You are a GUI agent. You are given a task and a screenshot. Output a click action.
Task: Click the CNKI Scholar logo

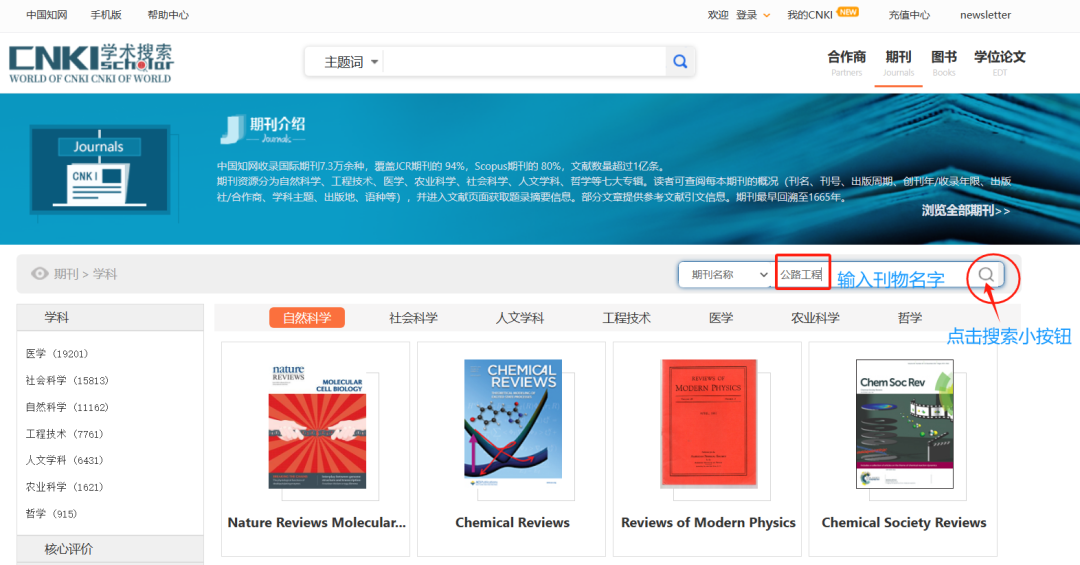coord(90,63)
